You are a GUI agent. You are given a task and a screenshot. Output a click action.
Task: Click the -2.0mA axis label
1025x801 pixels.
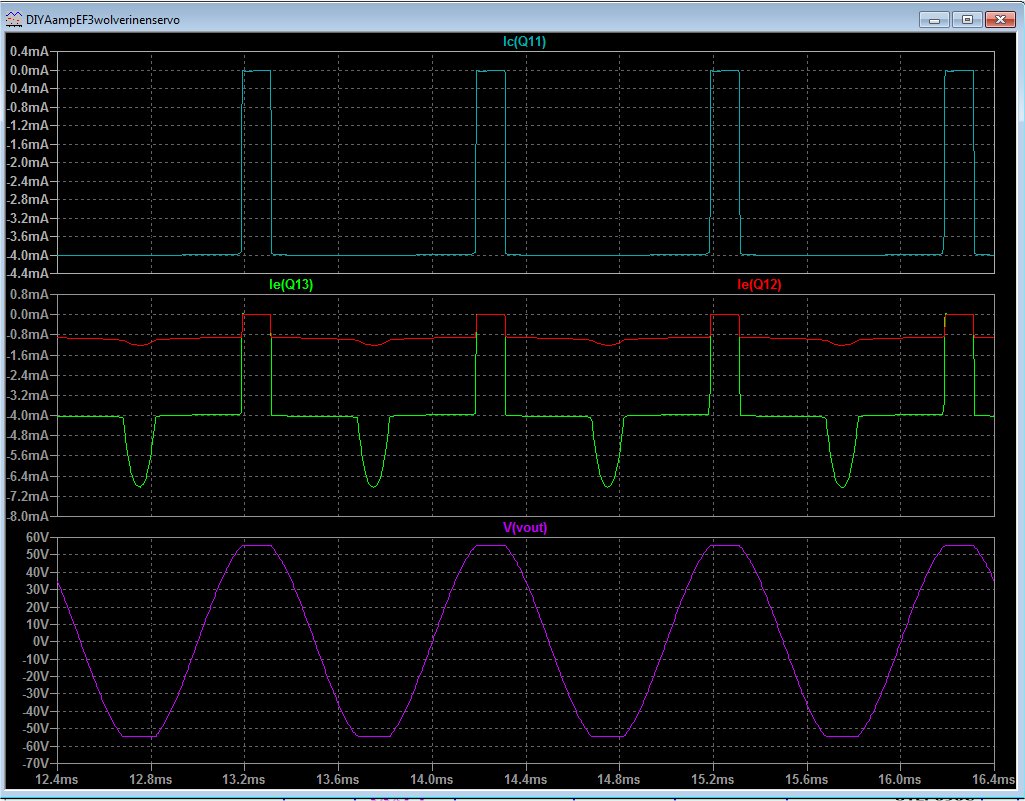click(27, 163)
